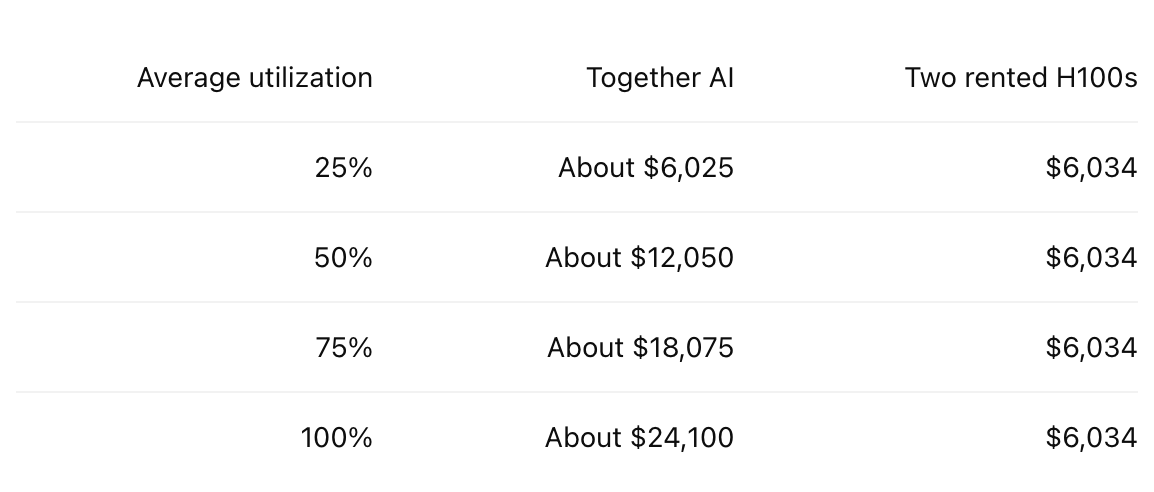Click the Average utilization column header

click(x=255, y=78)
